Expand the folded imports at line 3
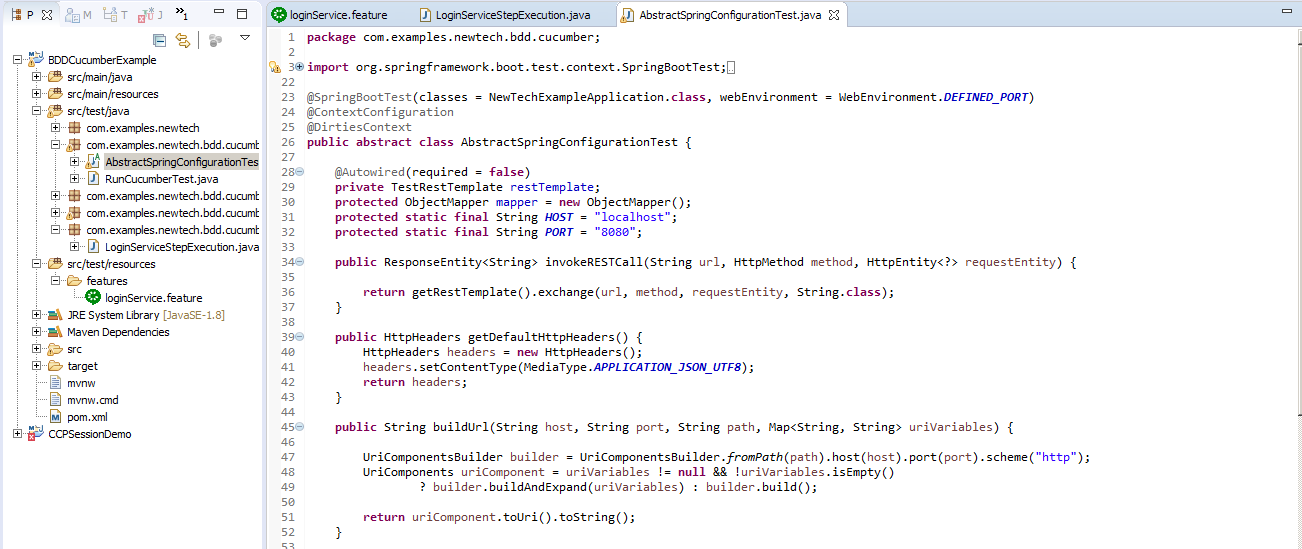The image size is (1302, 549). click(300, 67)
